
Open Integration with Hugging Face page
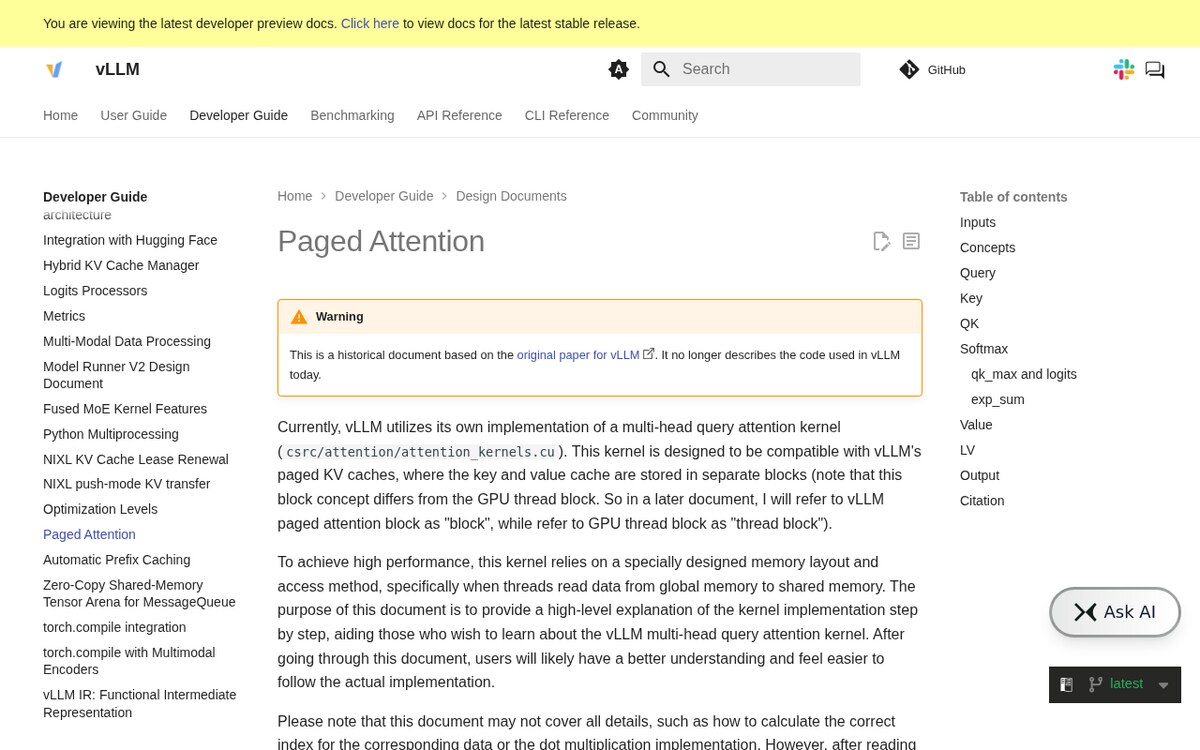(x=130, y=240)
